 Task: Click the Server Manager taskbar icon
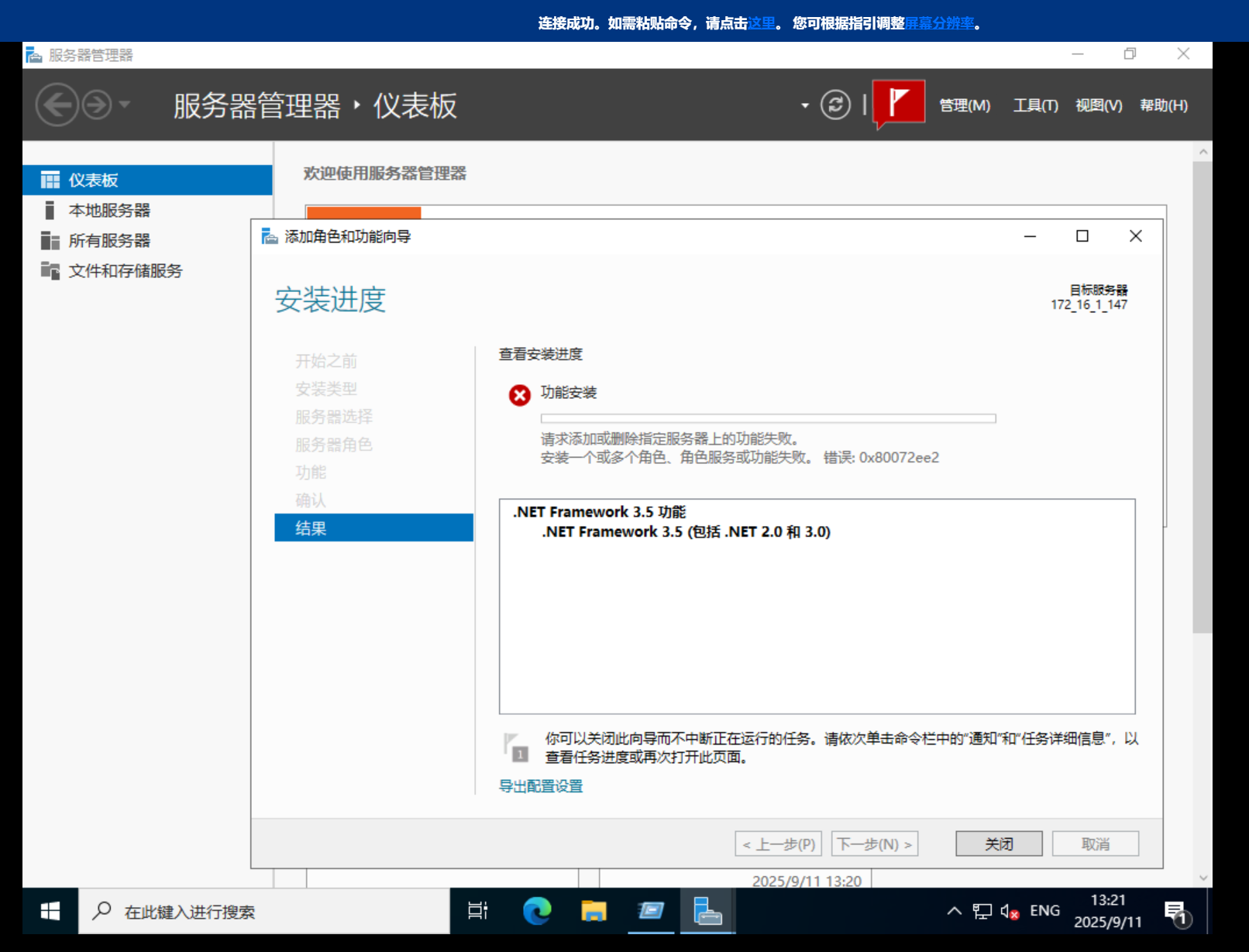707,911
